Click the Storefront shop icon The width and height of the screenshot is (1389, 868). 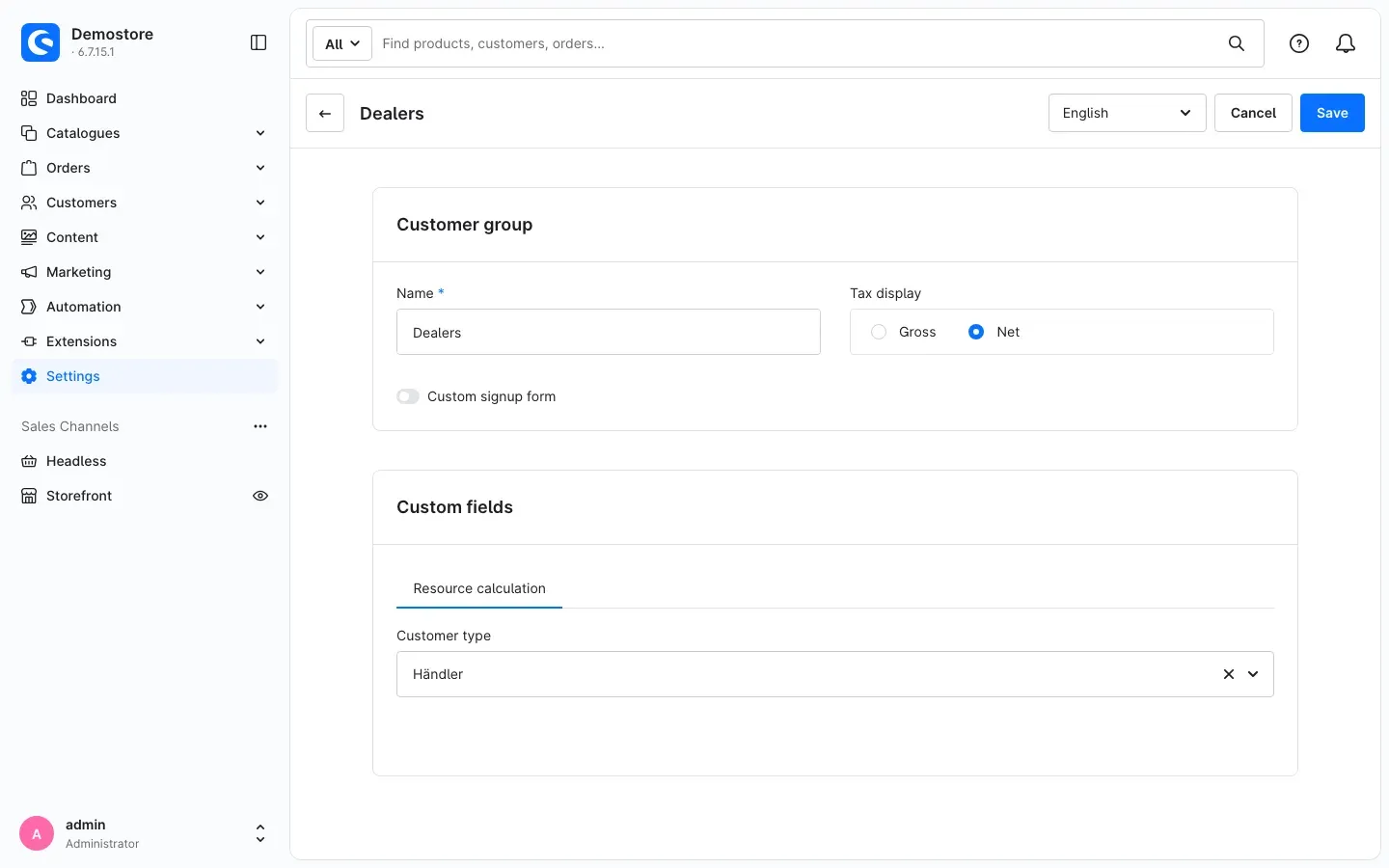point(29,496)
